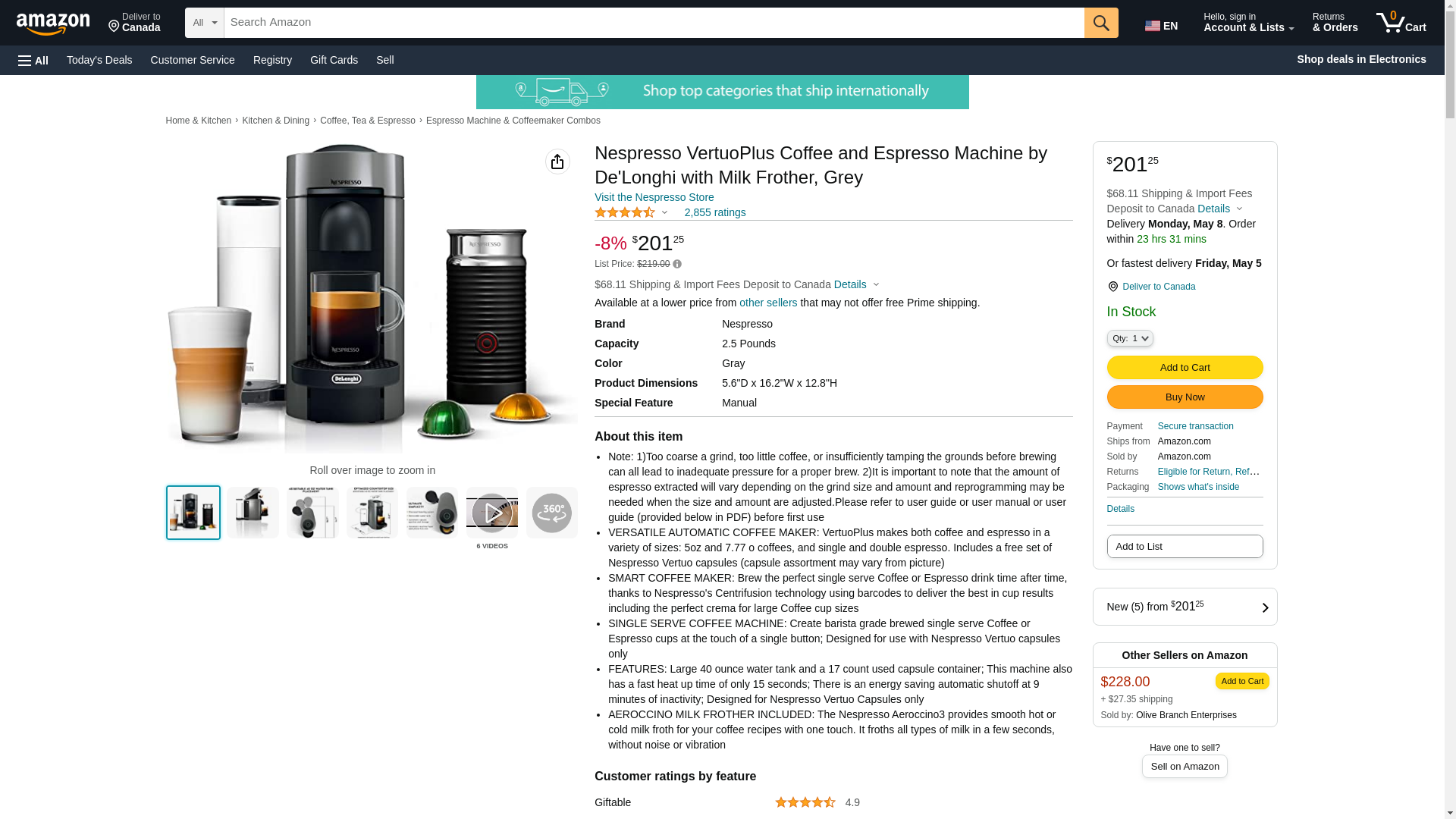This screenshot has height=819, width=1456.
Task: Click the share icon on product image
Action: click(x=557, y=162)
